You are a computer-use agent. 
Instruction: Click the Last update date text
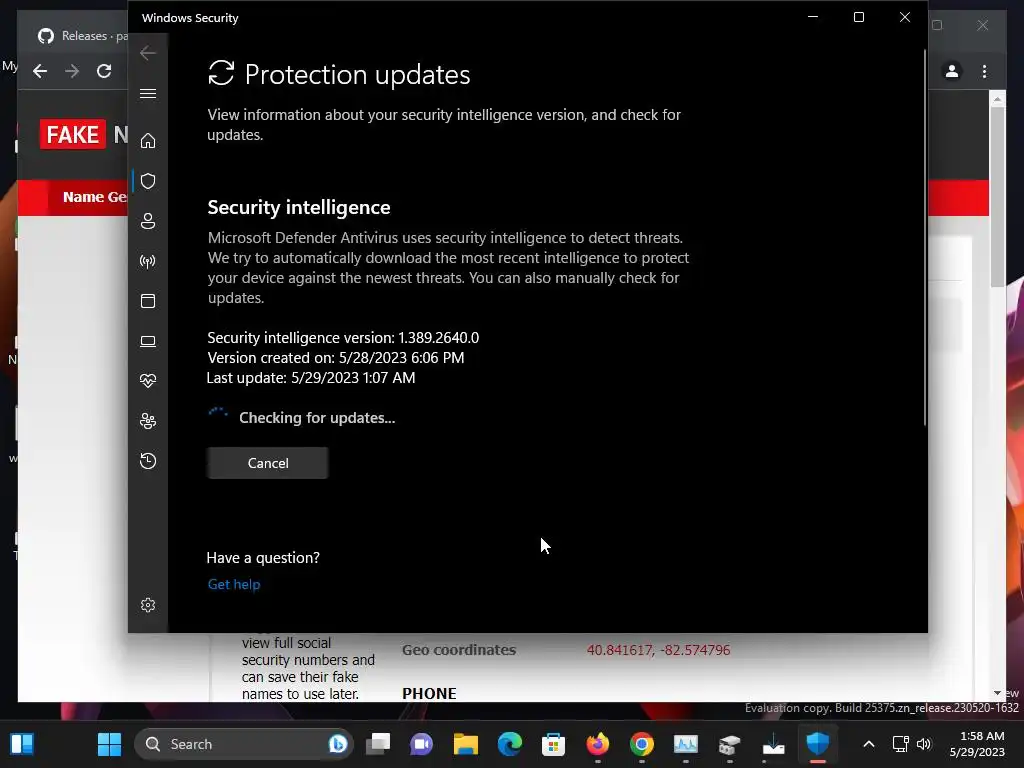click(x=311, y=377)
